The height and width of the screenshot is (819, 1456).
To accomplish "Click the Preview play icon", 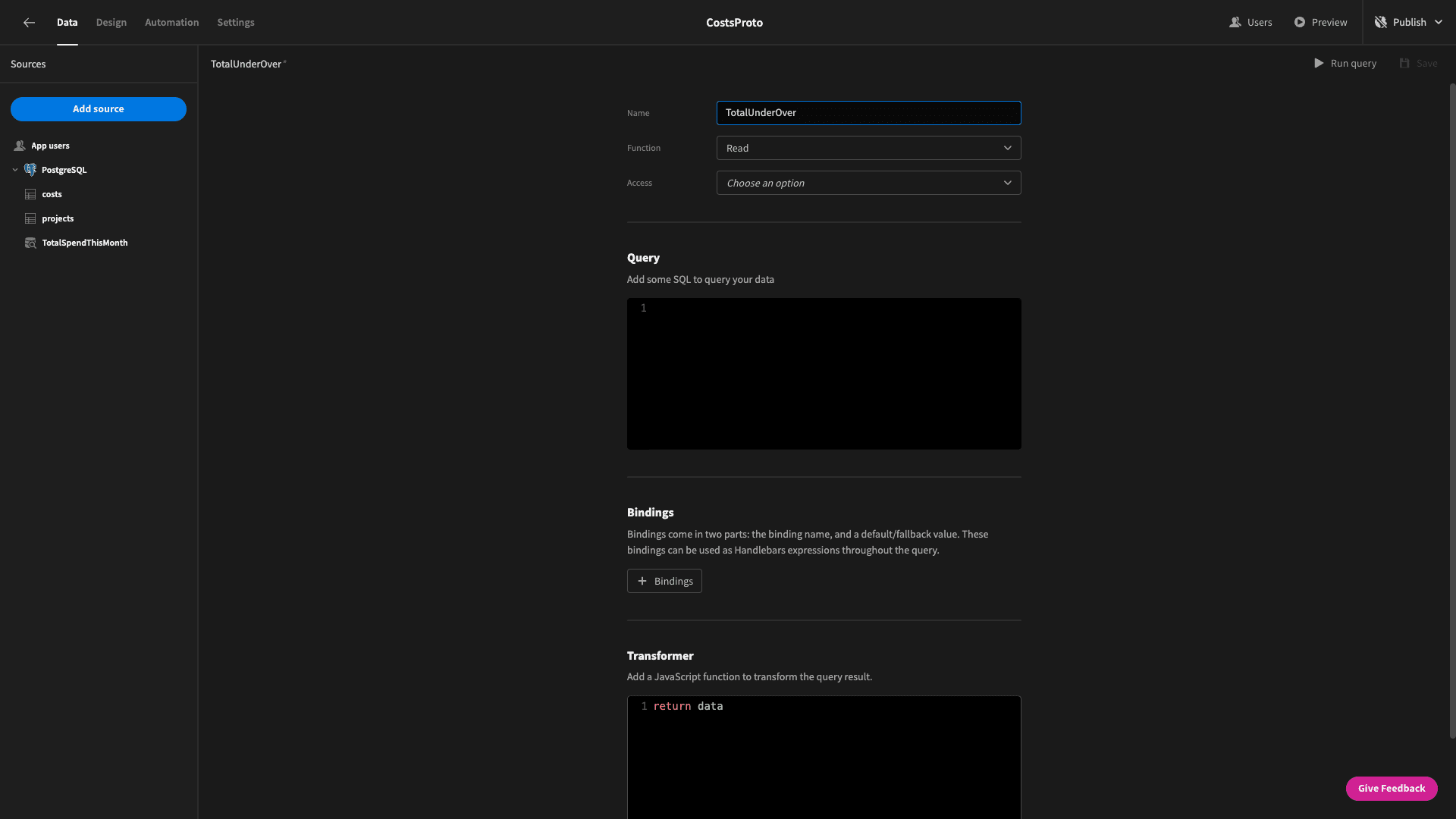I will pos(1300,23).
